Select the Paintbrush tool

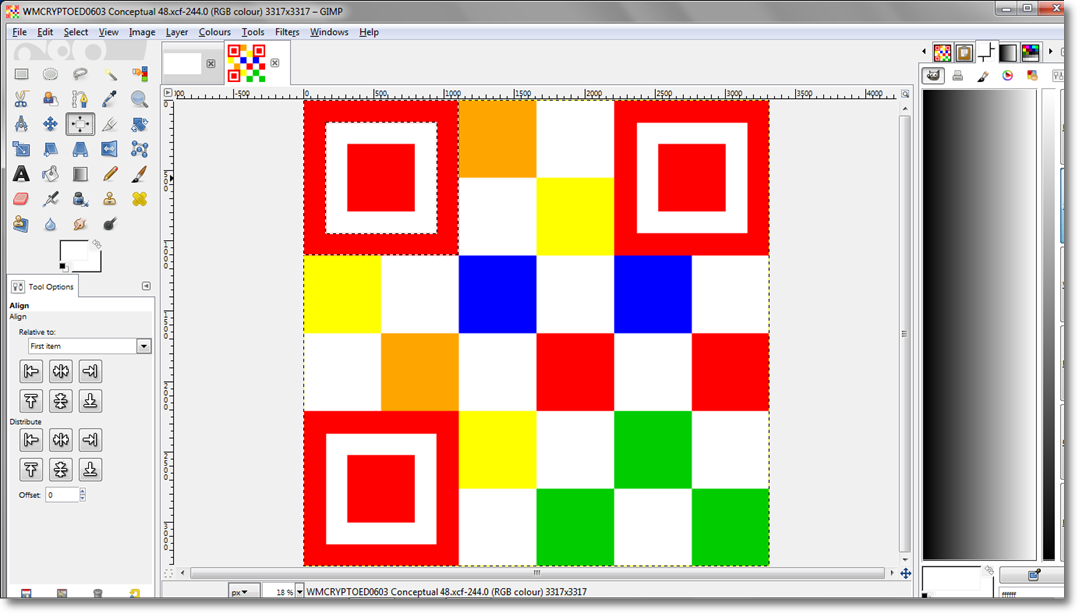point(139,174)
